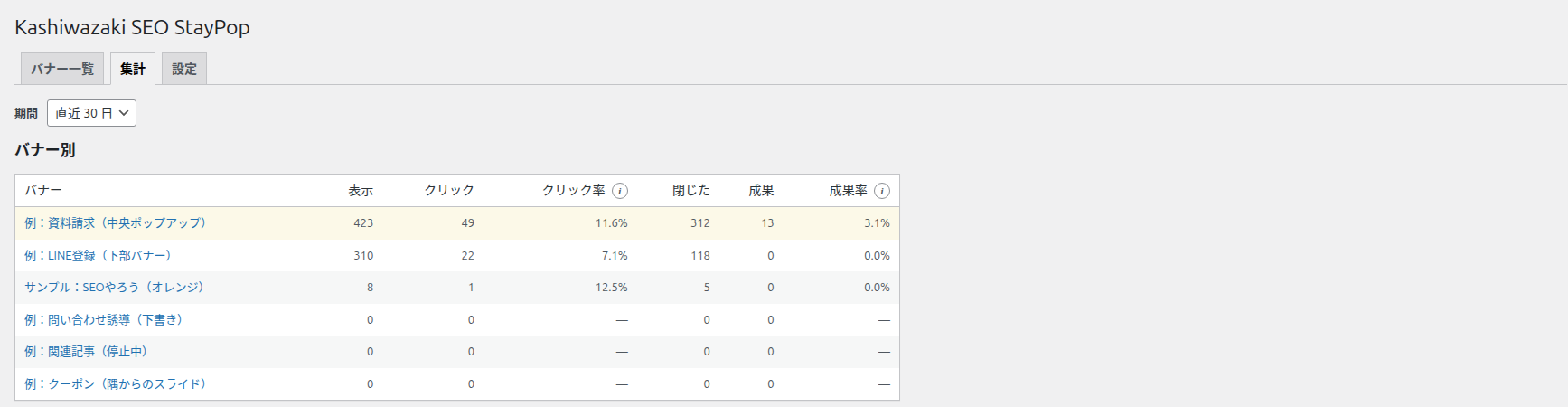Click the 成果 column header

point(761,191)
